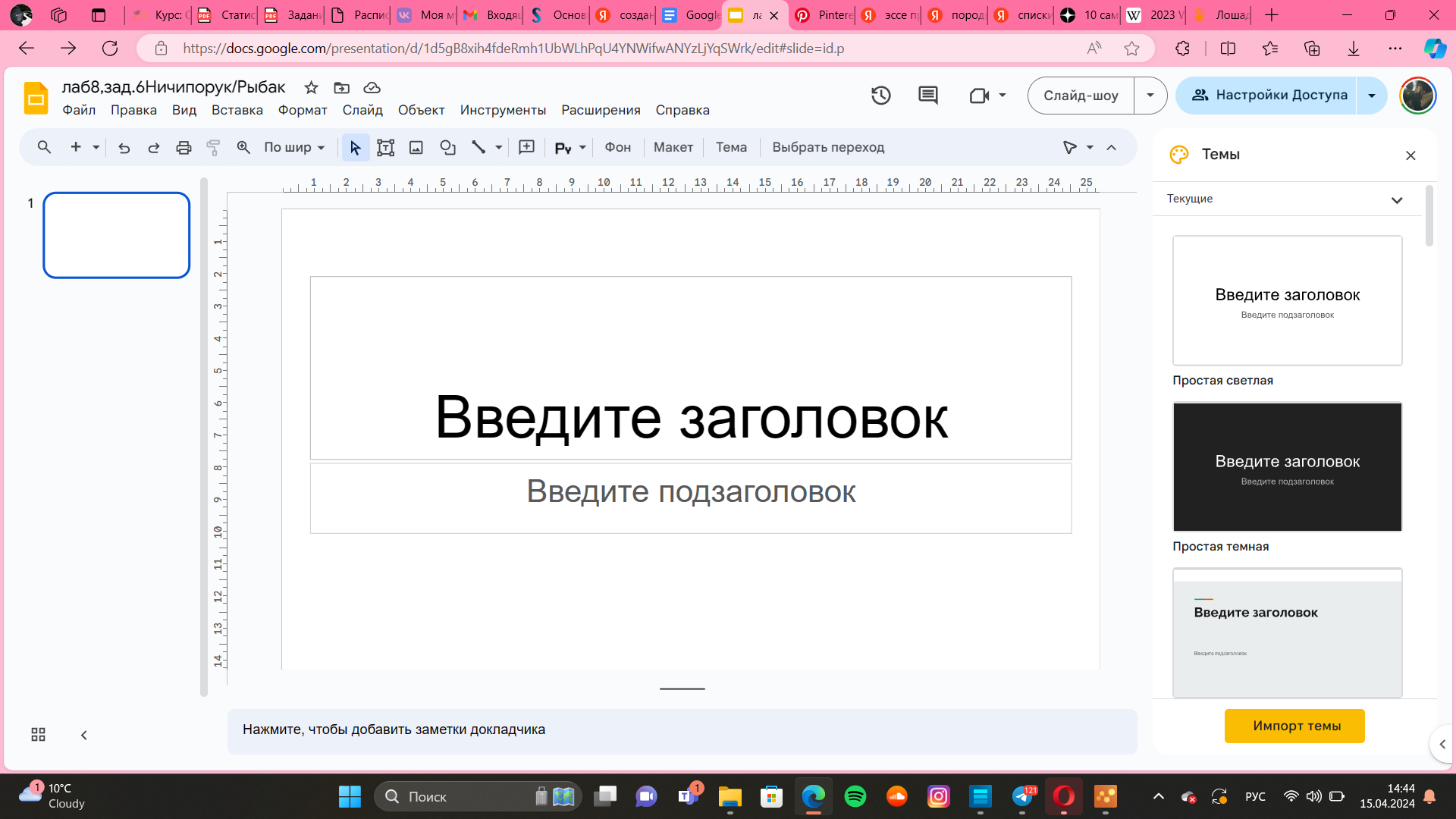Add a comment from toolbar
This screenshot has width=1456, height=819.
coord(526,147)
